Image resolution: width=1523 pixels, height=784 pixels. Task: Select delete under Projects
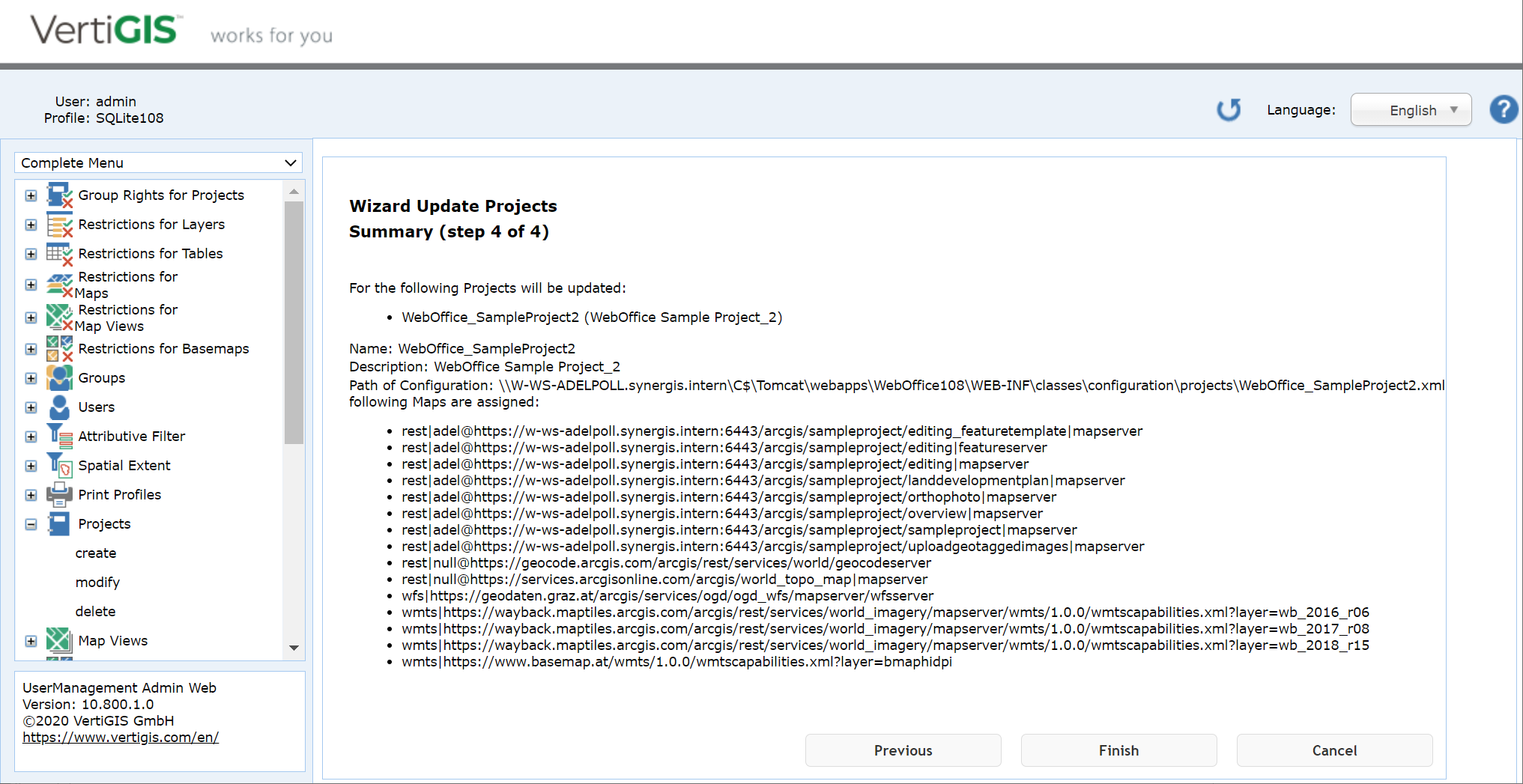pos(95,611)
